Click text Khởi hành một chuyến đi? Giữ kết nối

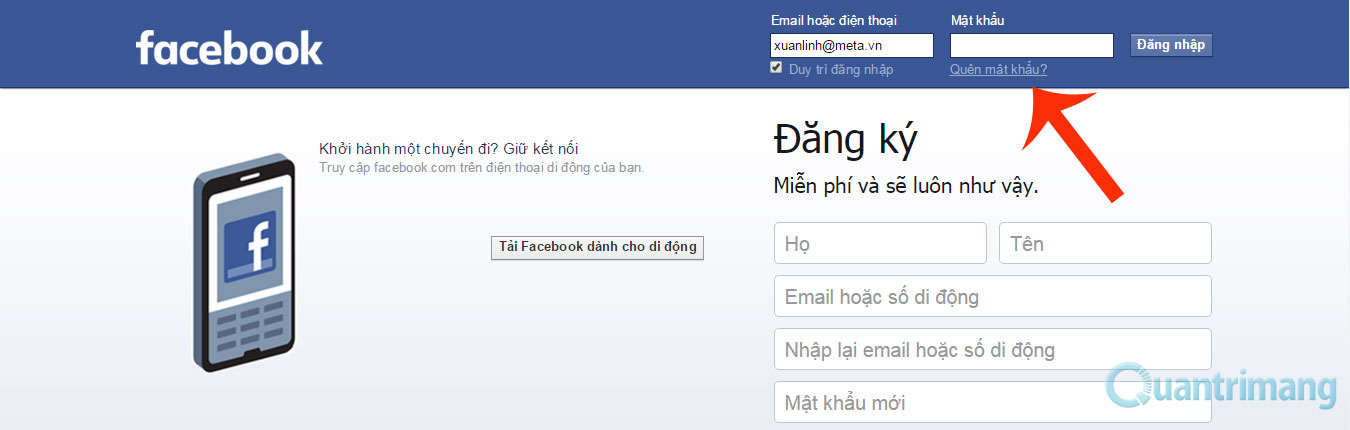pos(449,149)
